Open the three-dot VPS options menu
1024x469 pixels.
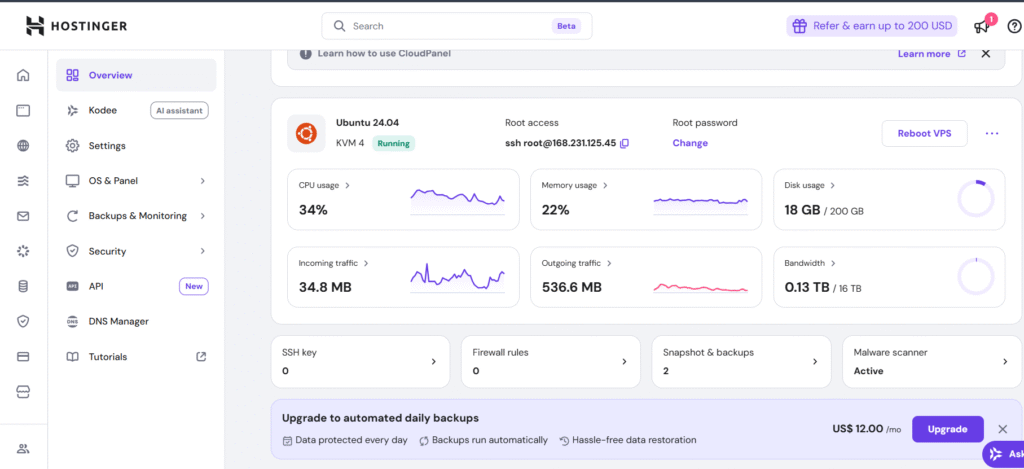(992, 133)
